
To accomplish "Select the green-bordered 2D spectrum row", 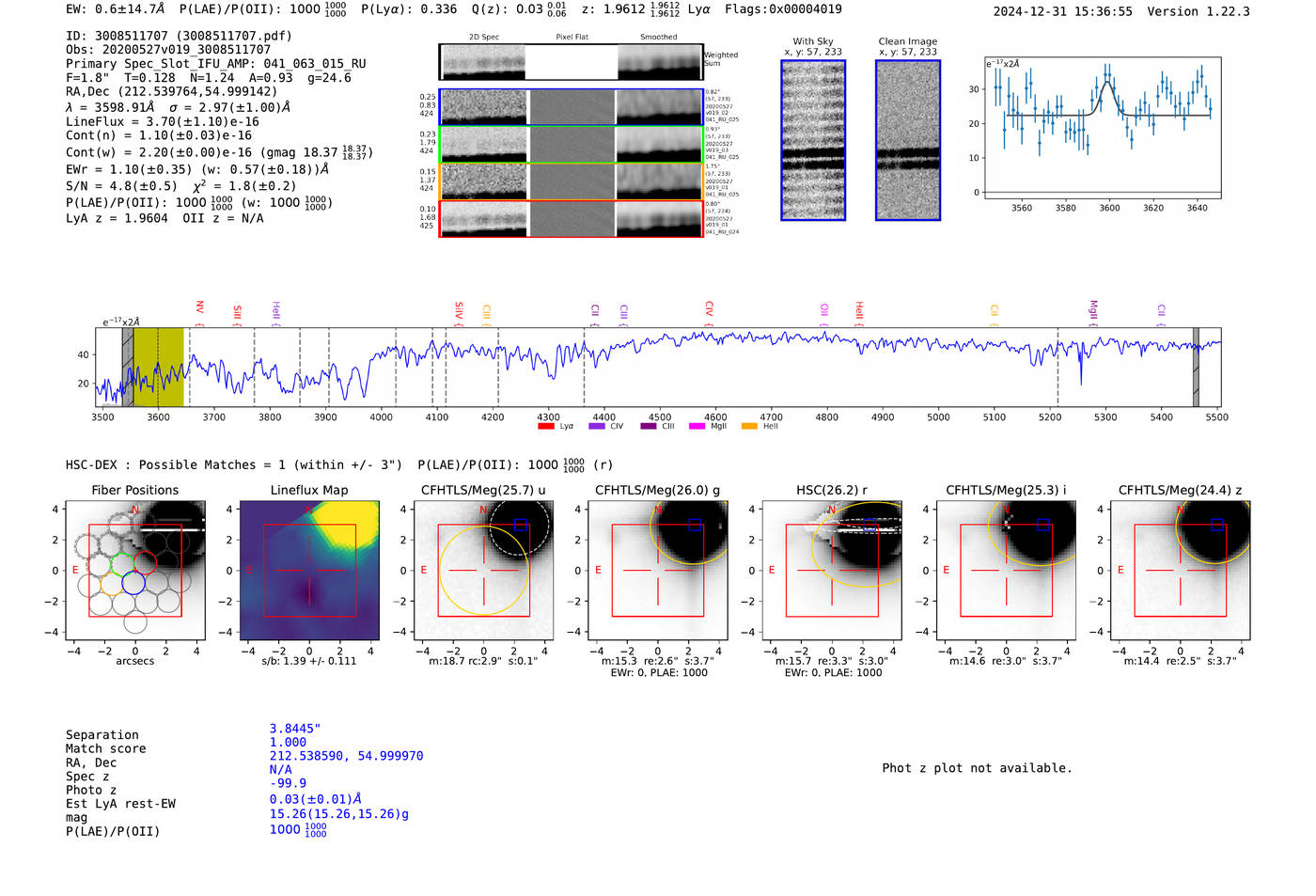I will [x=571, y=145].
